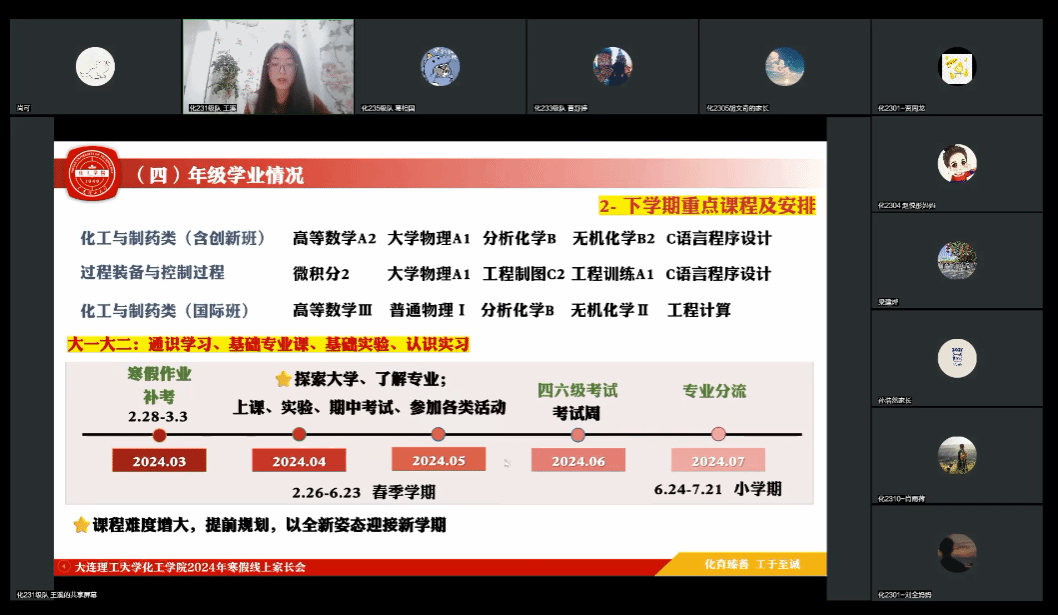This screenshot has width=1058, height=615.
Task: Click the star icon beside 课程难度增大
Action: point(81,525)
